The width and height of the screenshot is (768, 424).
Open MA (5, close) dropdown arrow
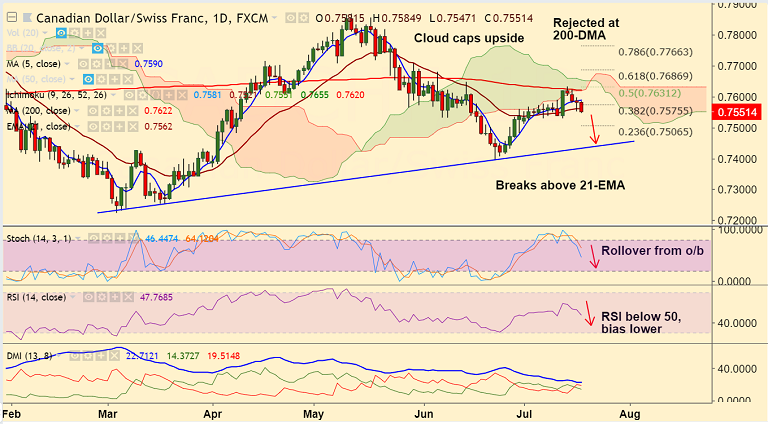tap(67, 64)
